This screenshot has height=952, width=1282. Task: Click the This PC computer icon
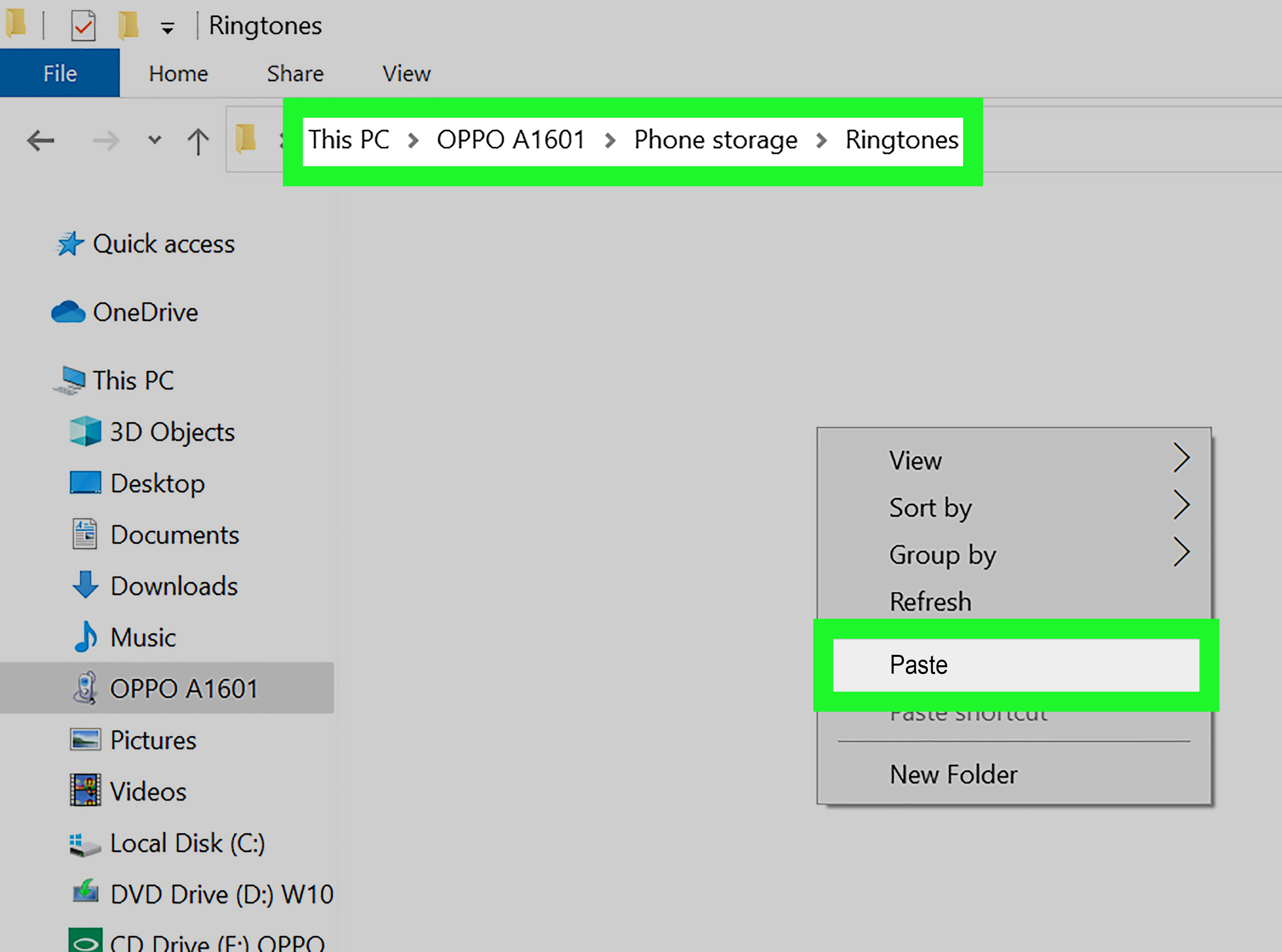[x=69, y=380]
